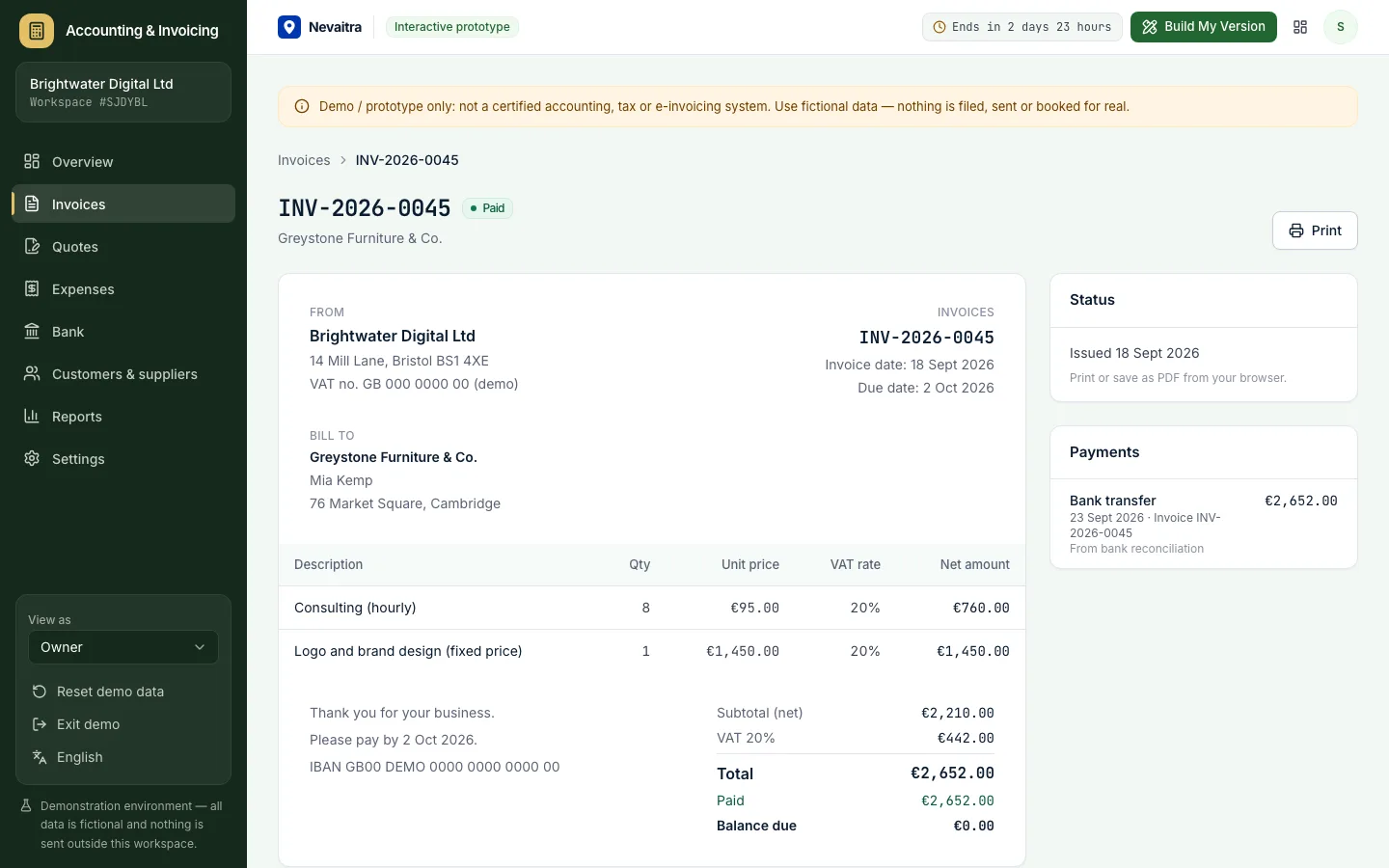The image size is (1389, 868).
Task: Click the Bank transfer payment entry
Action: coord(1204,524)
